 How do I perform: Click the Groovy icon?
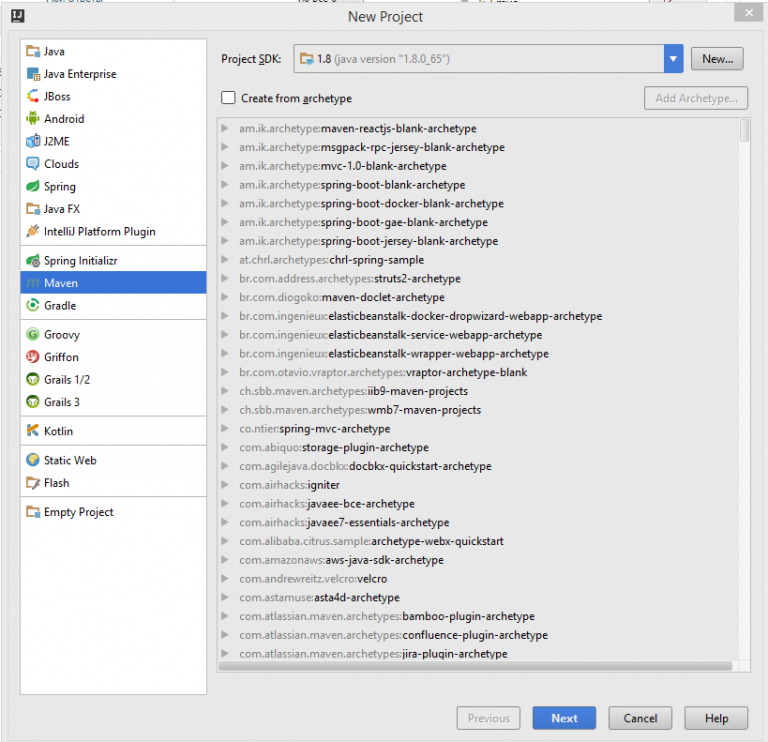[x=33, y=335]
